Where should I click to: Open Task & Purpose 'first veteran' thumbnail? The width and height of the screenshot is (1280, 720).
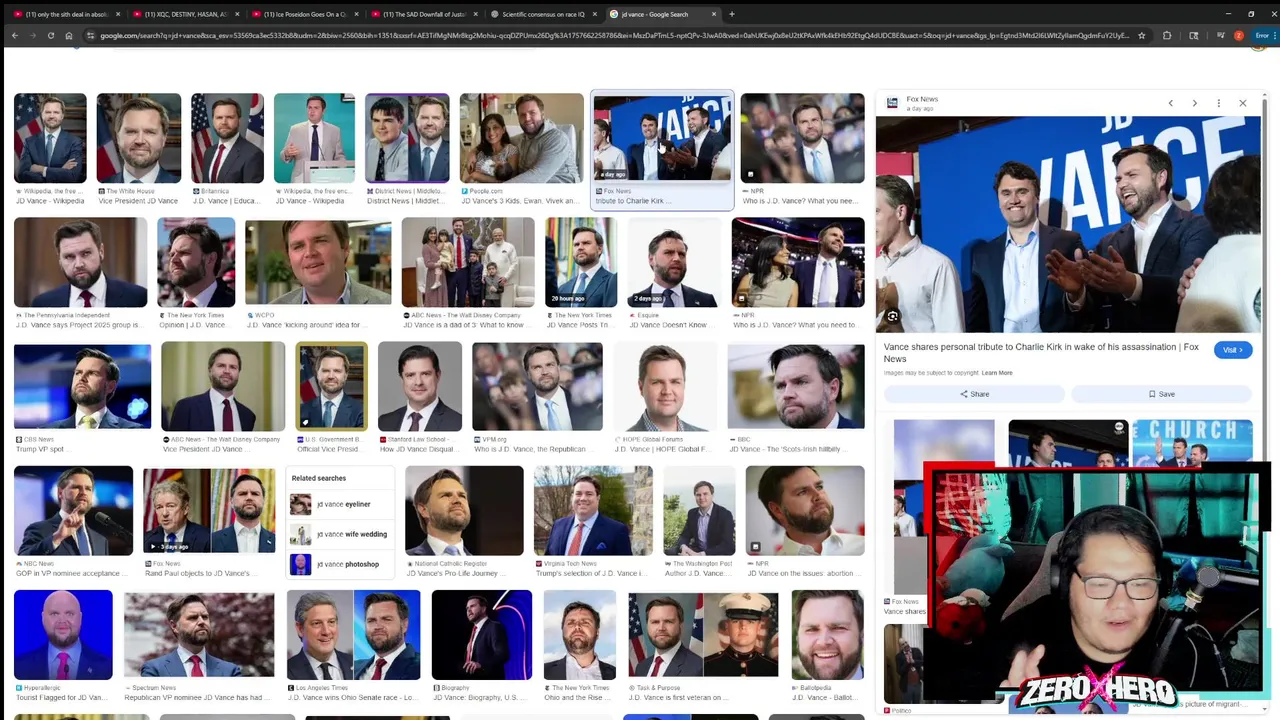pos(703,635)
